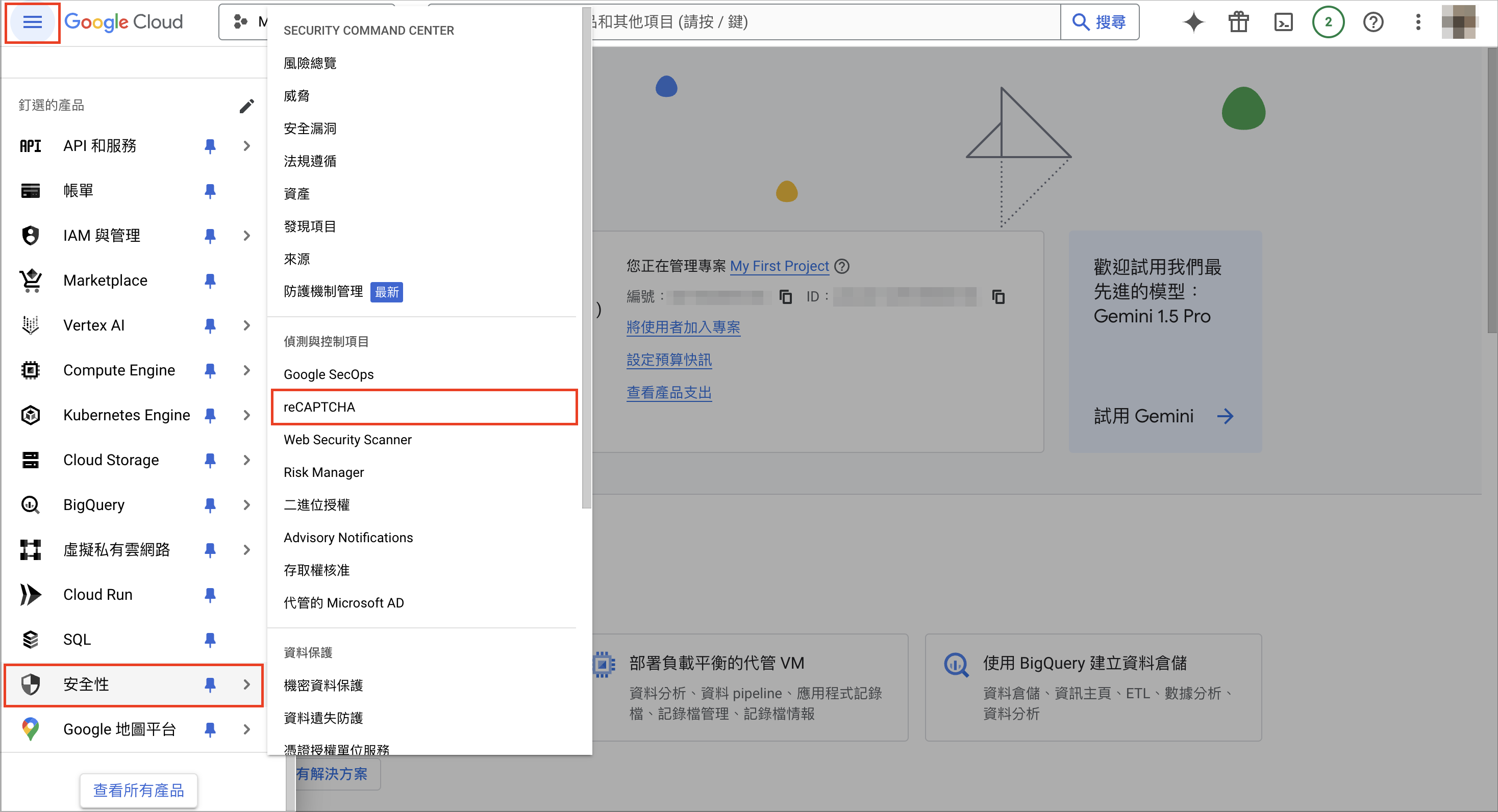Unpin Cloud Run pin toggle
This screenshot has height=812, width=1498.
tap(210, 594)
